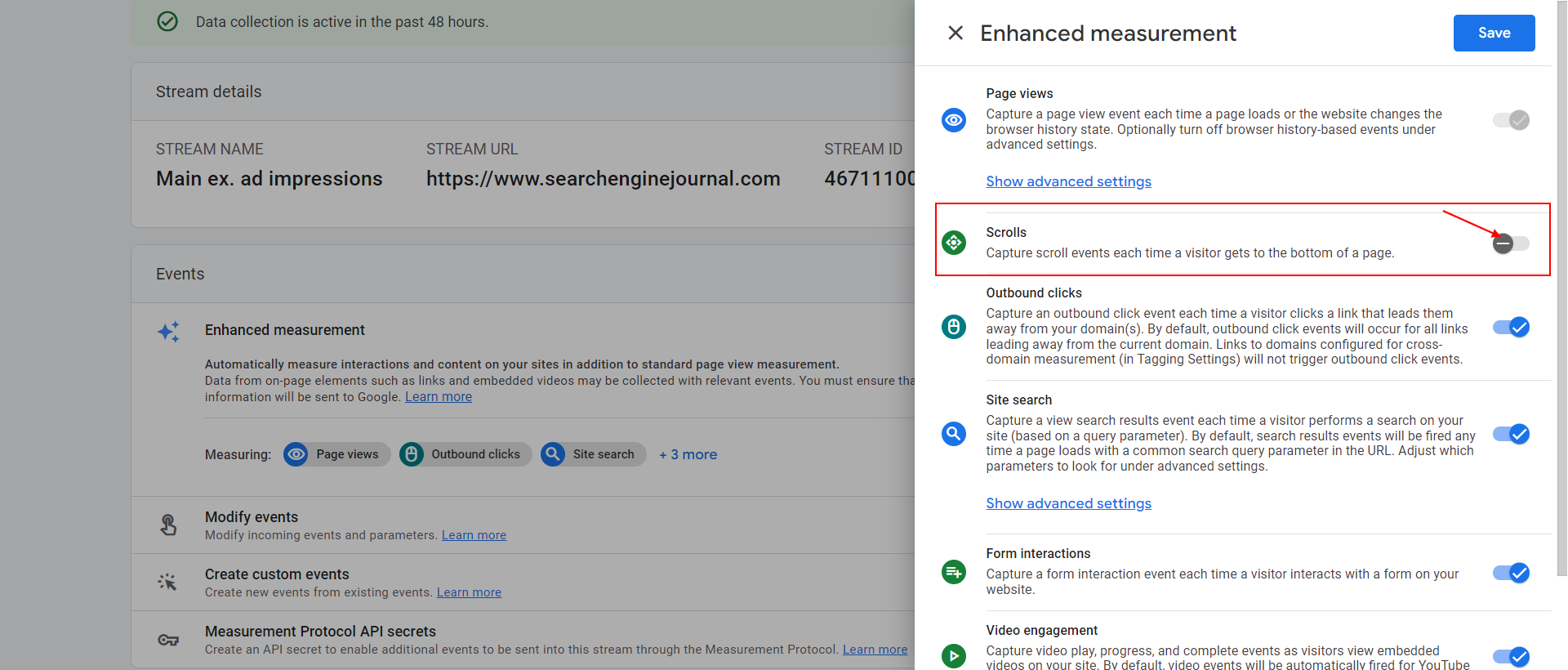Expand the '+ 3 more' measuring list
The image size is (1568, 670).
[x=688, y=454]
